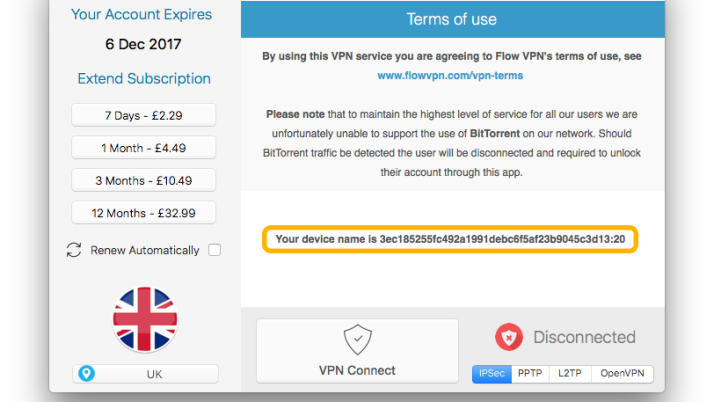Choose the 12 Months £32.99 plan

point(144,212)
